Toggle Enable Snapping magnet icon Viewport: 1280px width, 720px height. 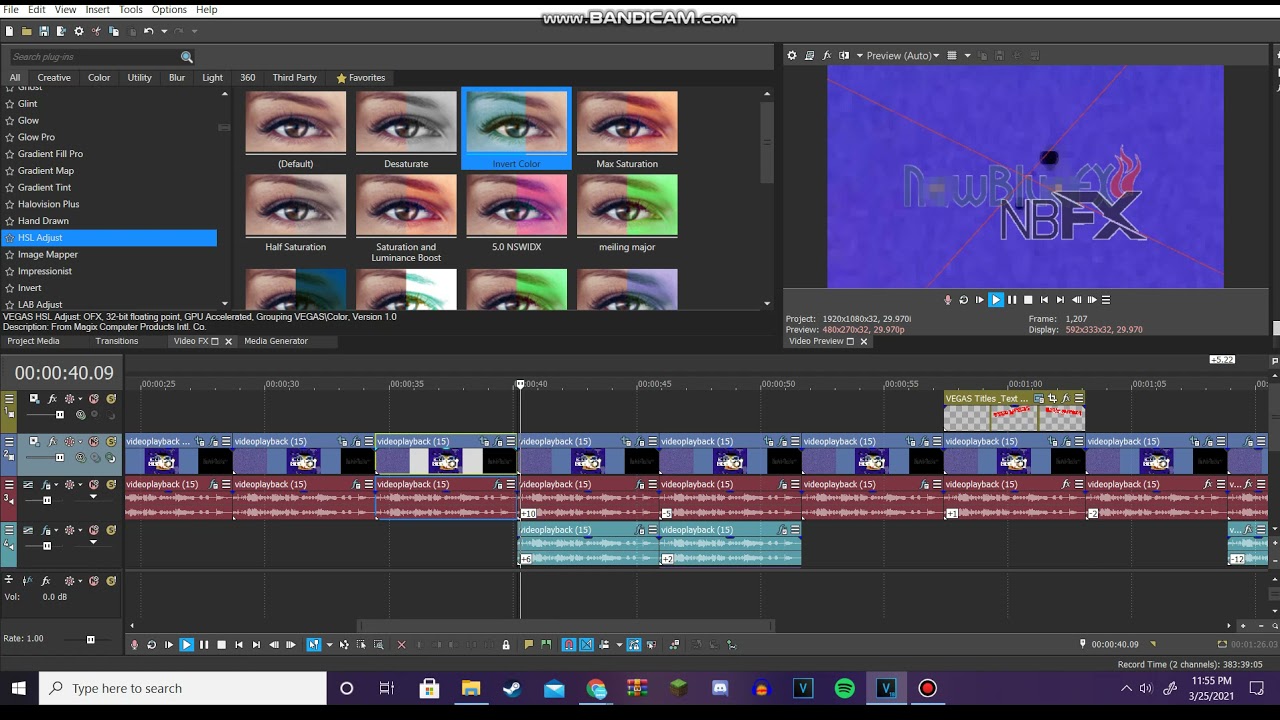point(569,645)
